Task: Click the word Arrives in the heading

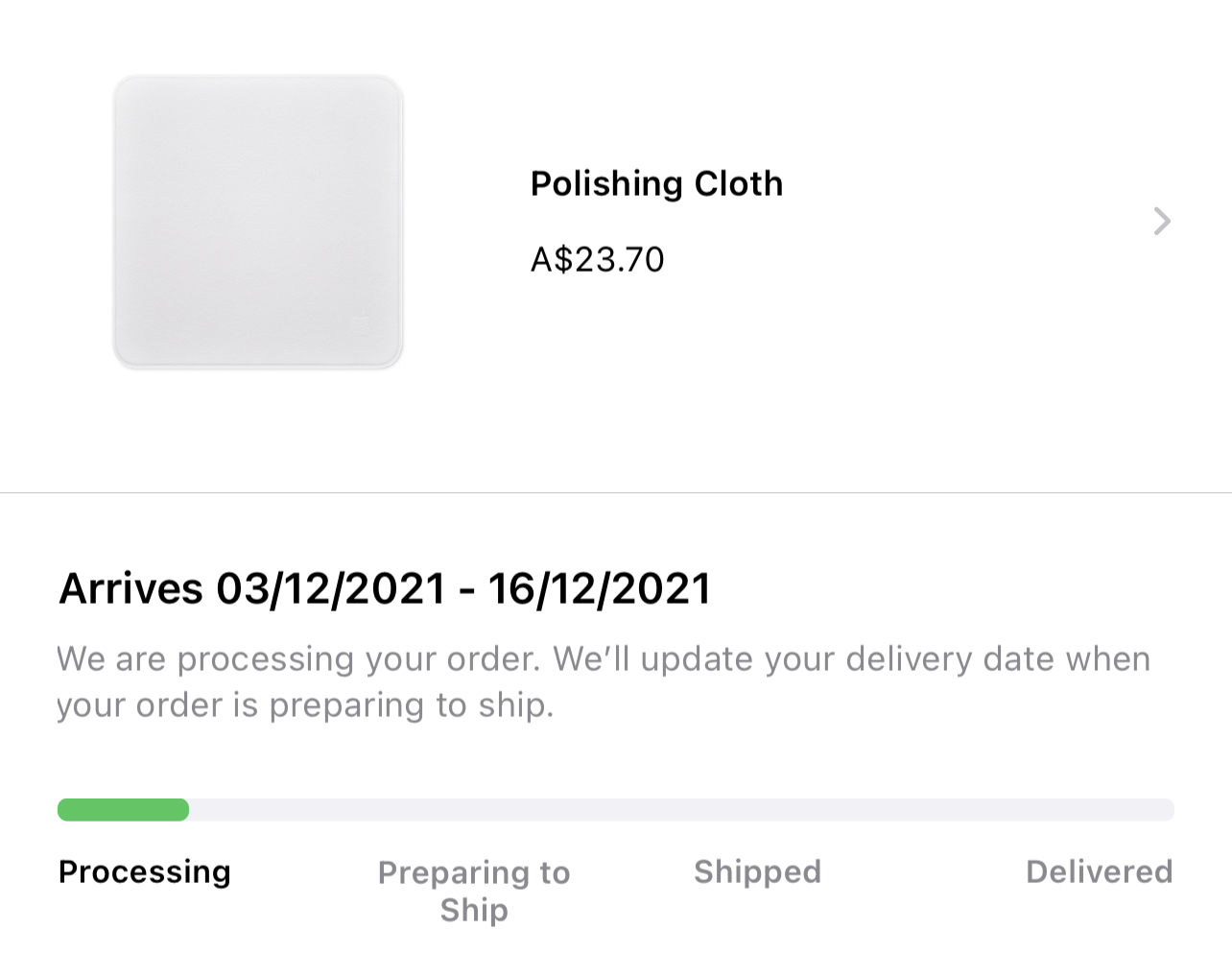Action: [131, 588]
